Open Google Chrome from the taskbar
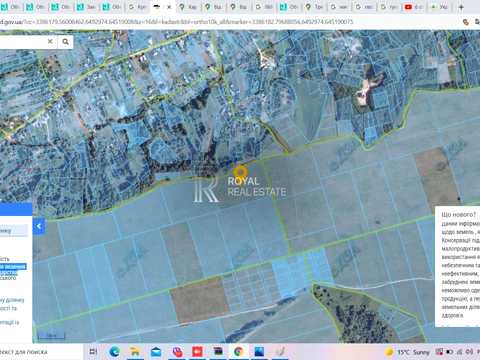 point(239,352)
